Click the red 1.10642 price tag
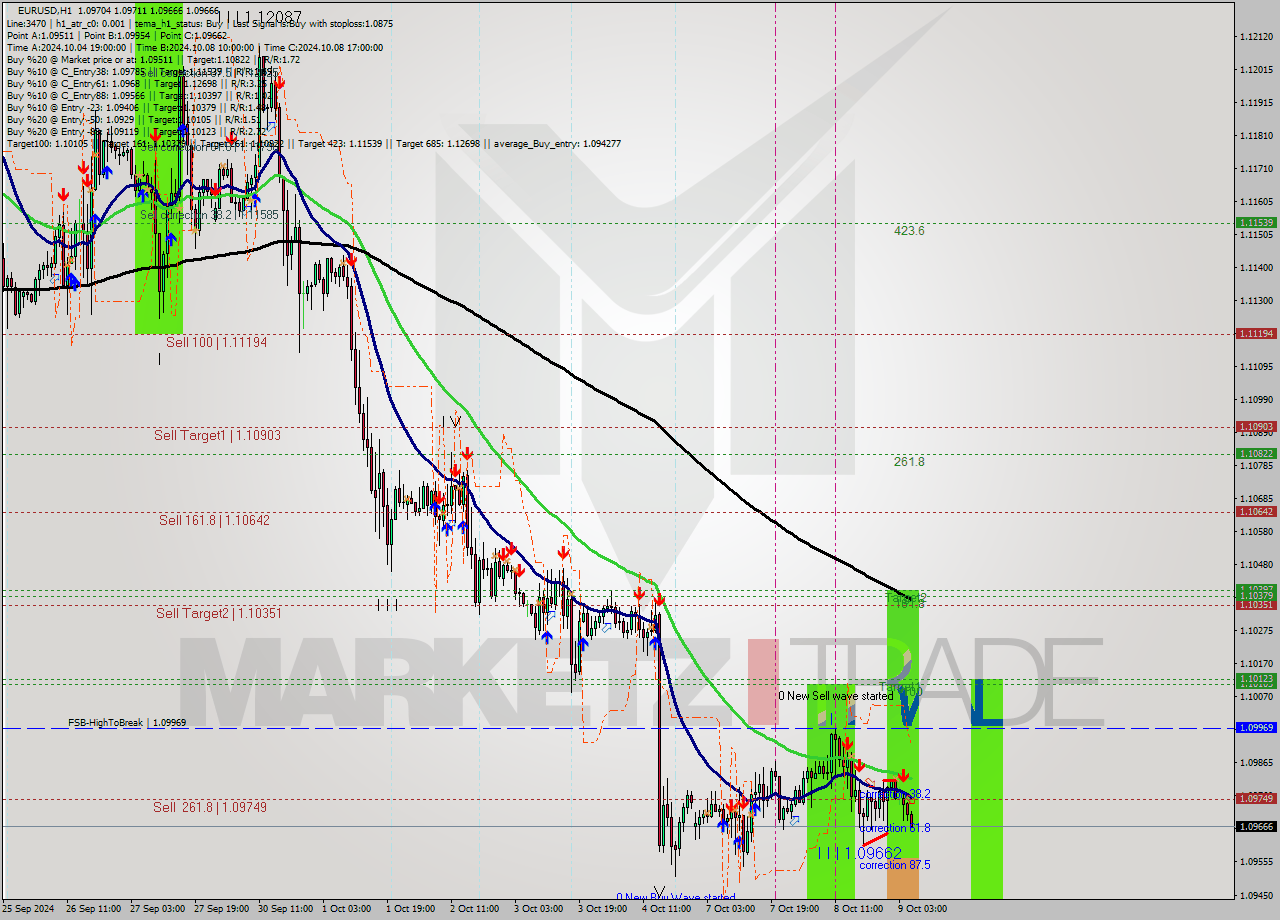 pos(1256,511)
